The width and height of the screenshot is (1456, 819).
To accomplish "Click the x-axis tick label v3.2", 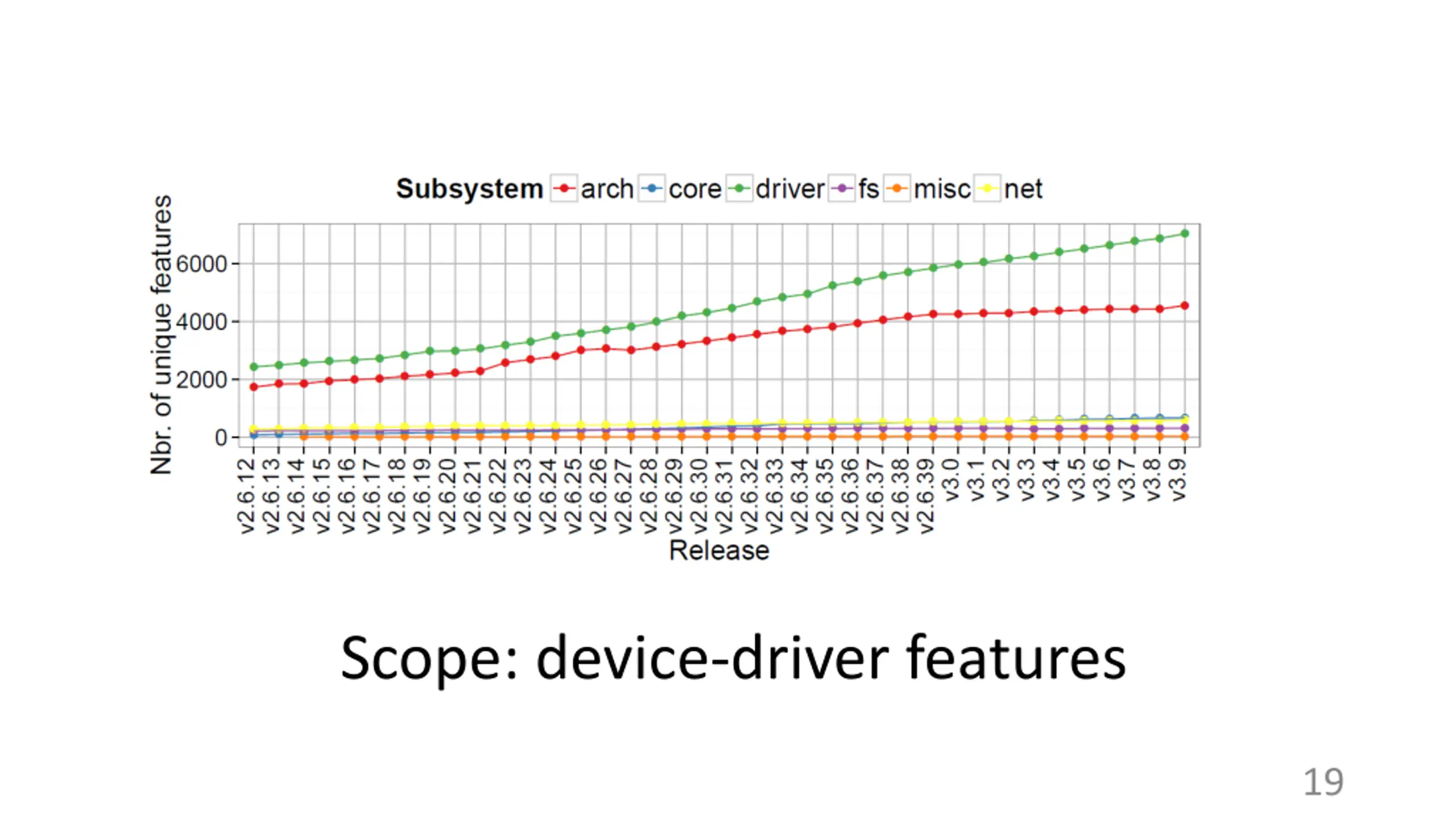I will pos(1002,479).
